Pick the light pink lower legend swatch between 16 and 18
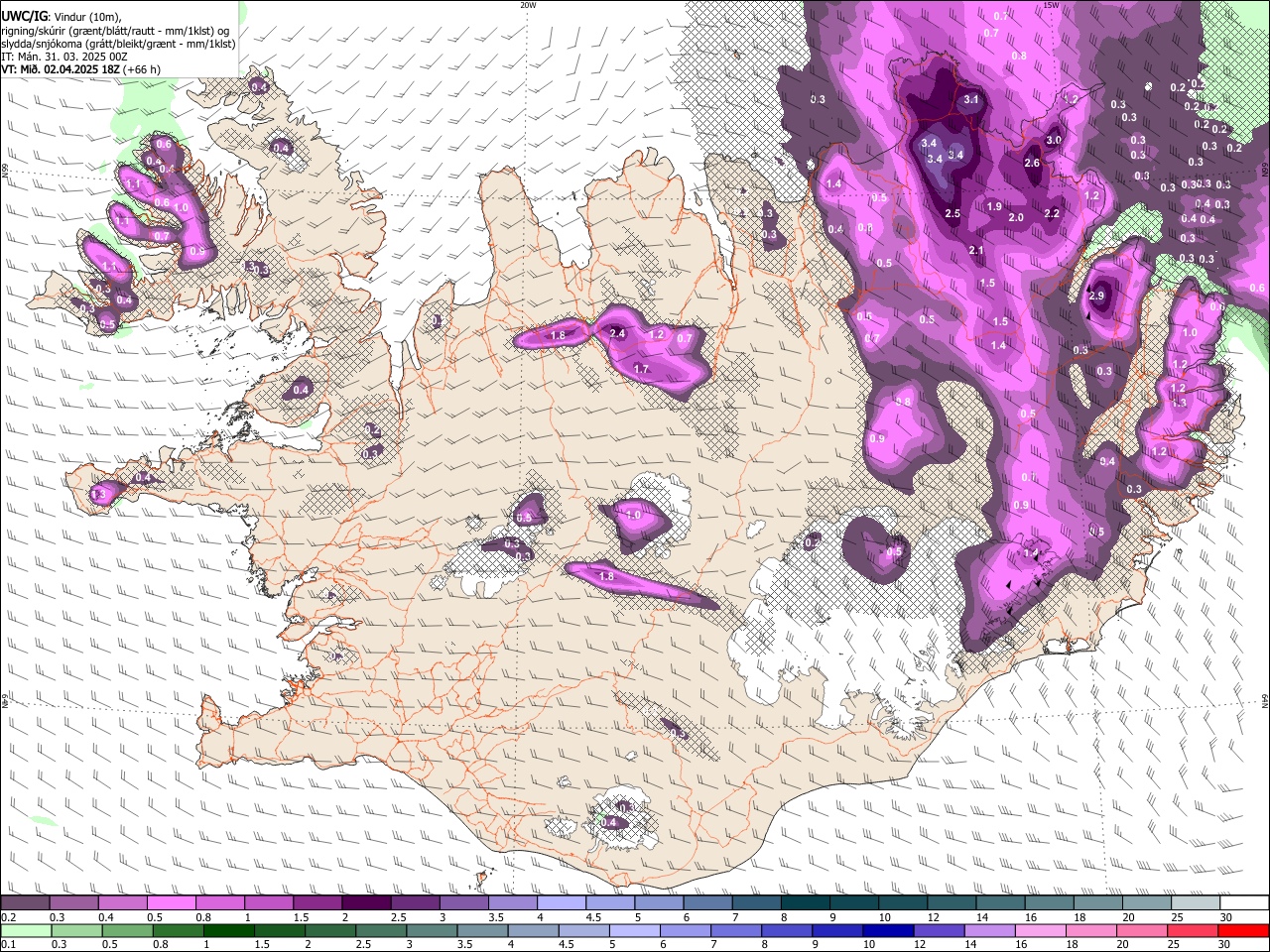The image size is (1270, 952). click(x=1041, y=930)
